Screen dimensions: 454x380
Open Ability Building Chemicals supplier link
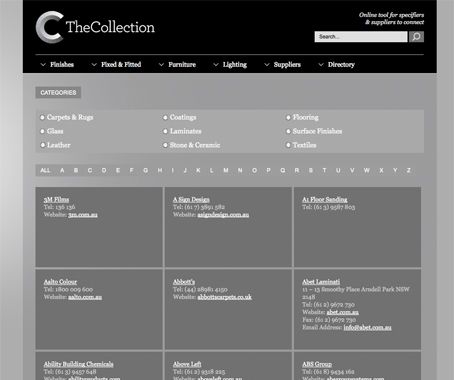79,364
